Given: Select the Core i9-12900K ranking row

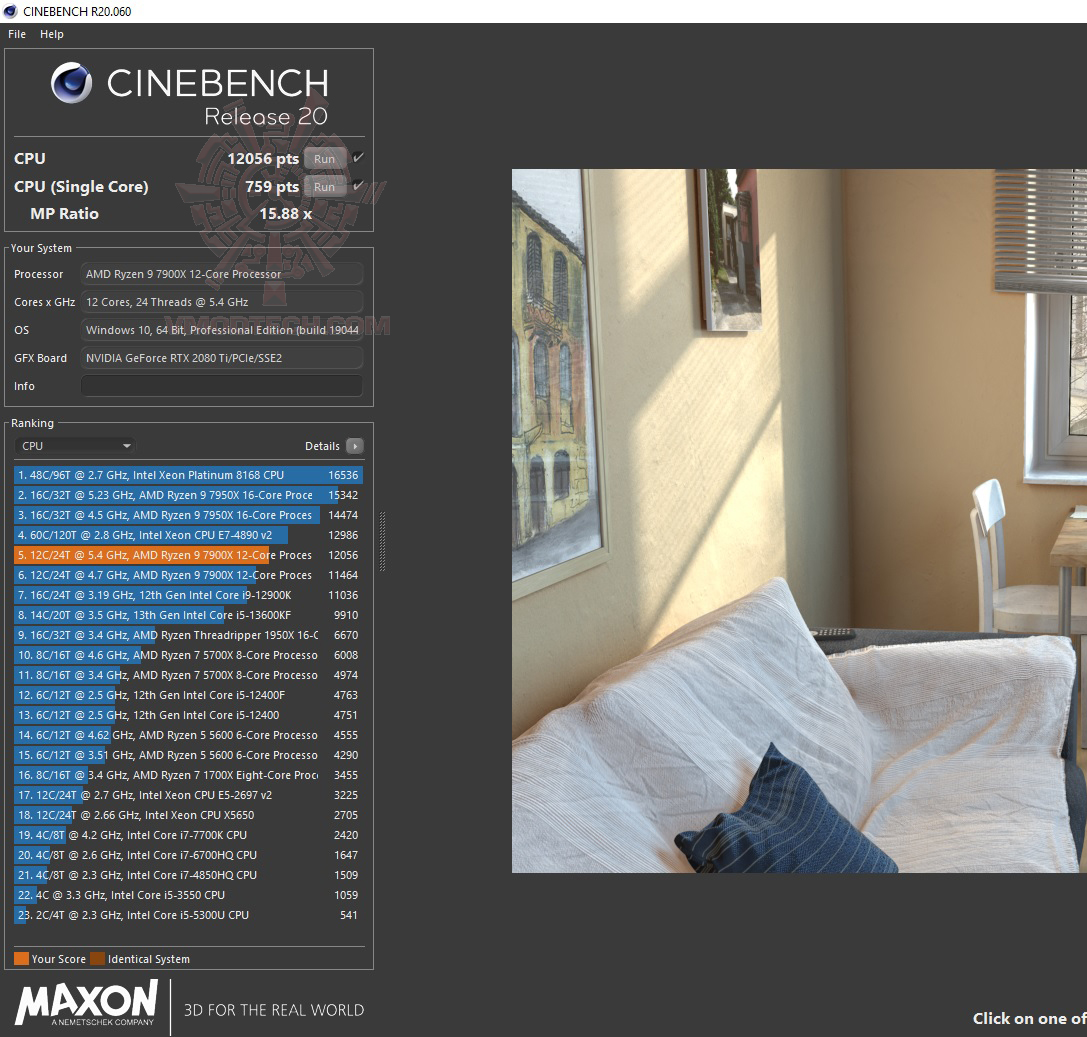Looking at the screenshot, I should pyautogui.click(x=188, y=595).
